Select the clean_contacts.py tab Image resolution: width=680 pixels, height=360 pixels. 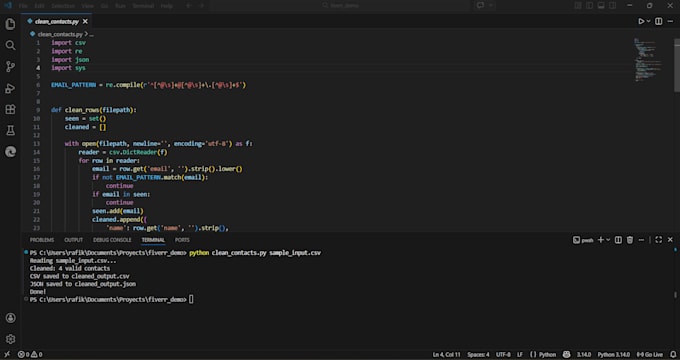(58, 21)
